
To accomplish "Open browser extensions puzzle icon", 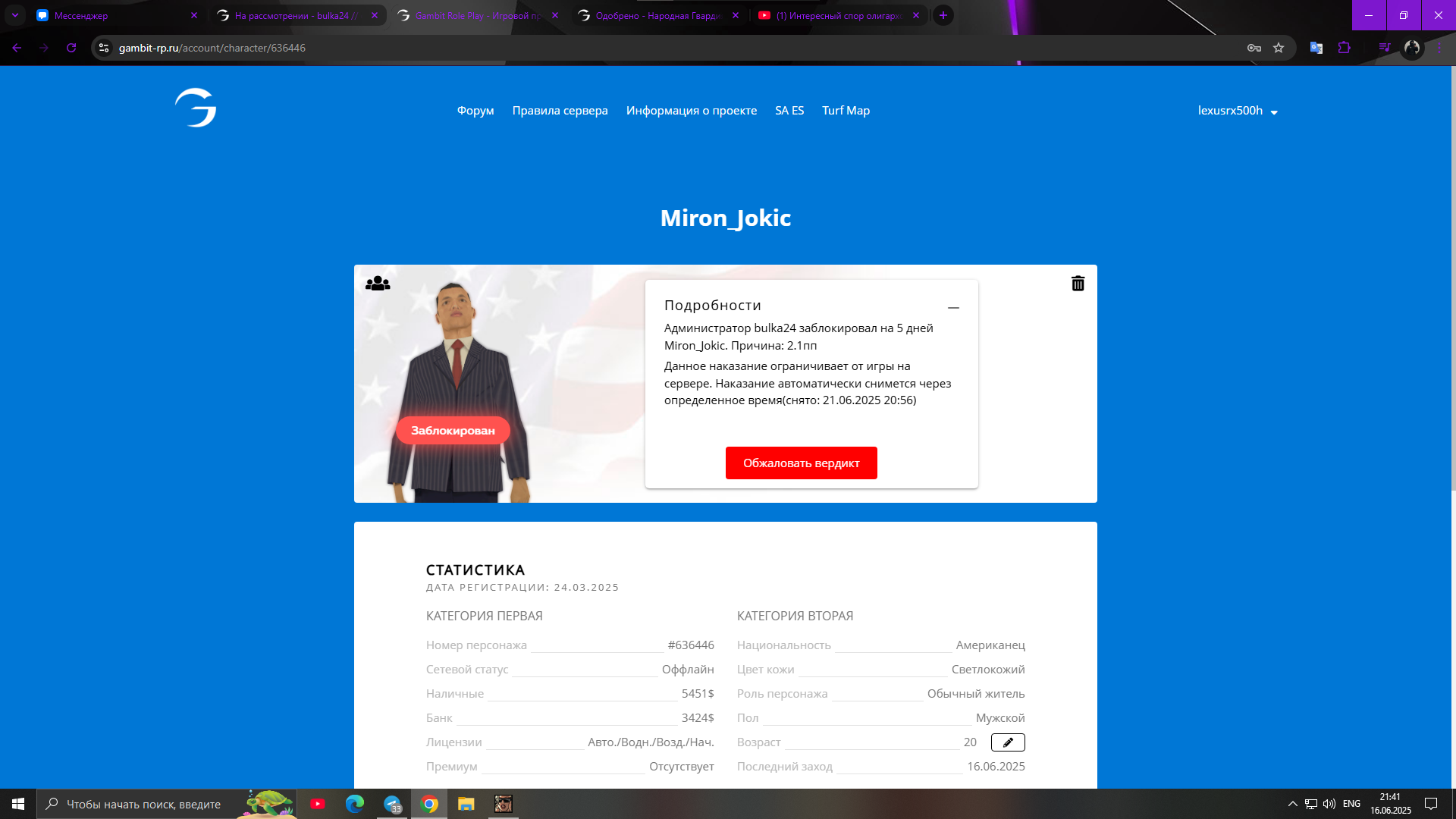I will (1344, 48).
